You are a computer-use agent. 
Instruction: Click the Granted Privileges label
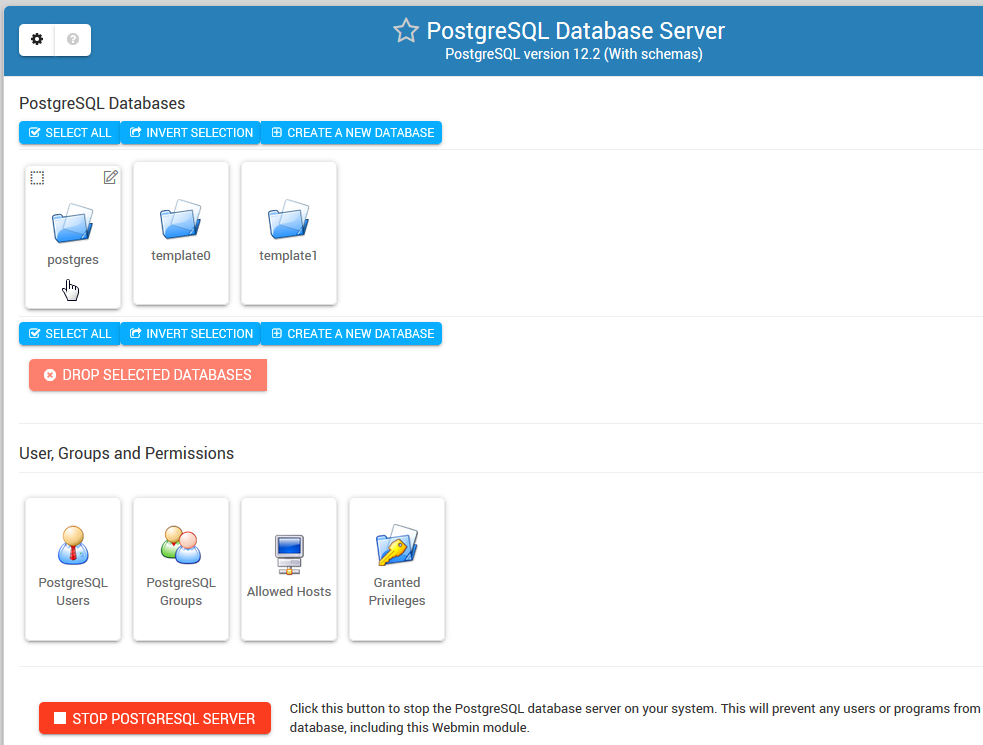[x=397, y=591]
